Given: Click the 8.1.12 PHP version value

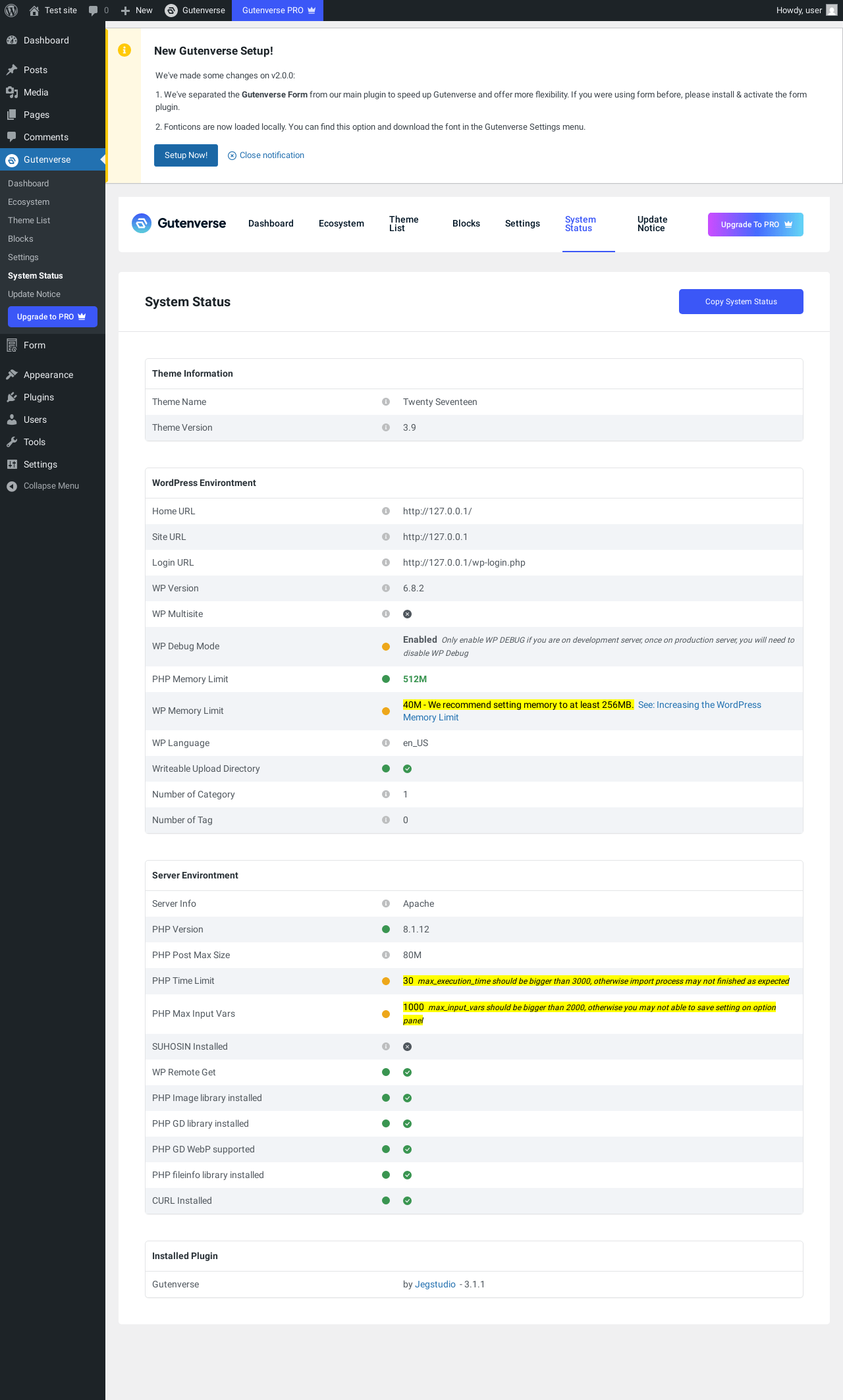Looking at the screenshot, I should (416, 929).
